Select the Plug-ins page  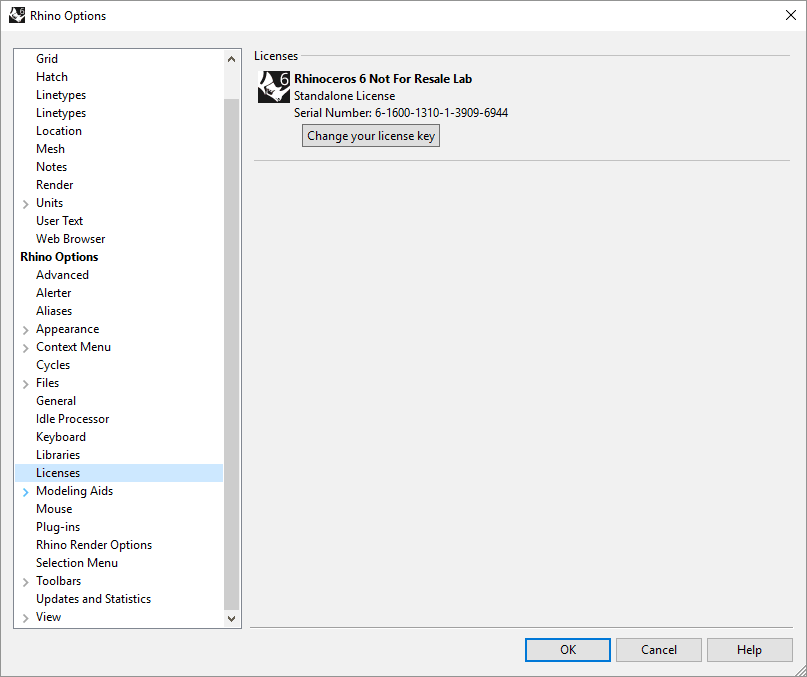pos(58,527)
